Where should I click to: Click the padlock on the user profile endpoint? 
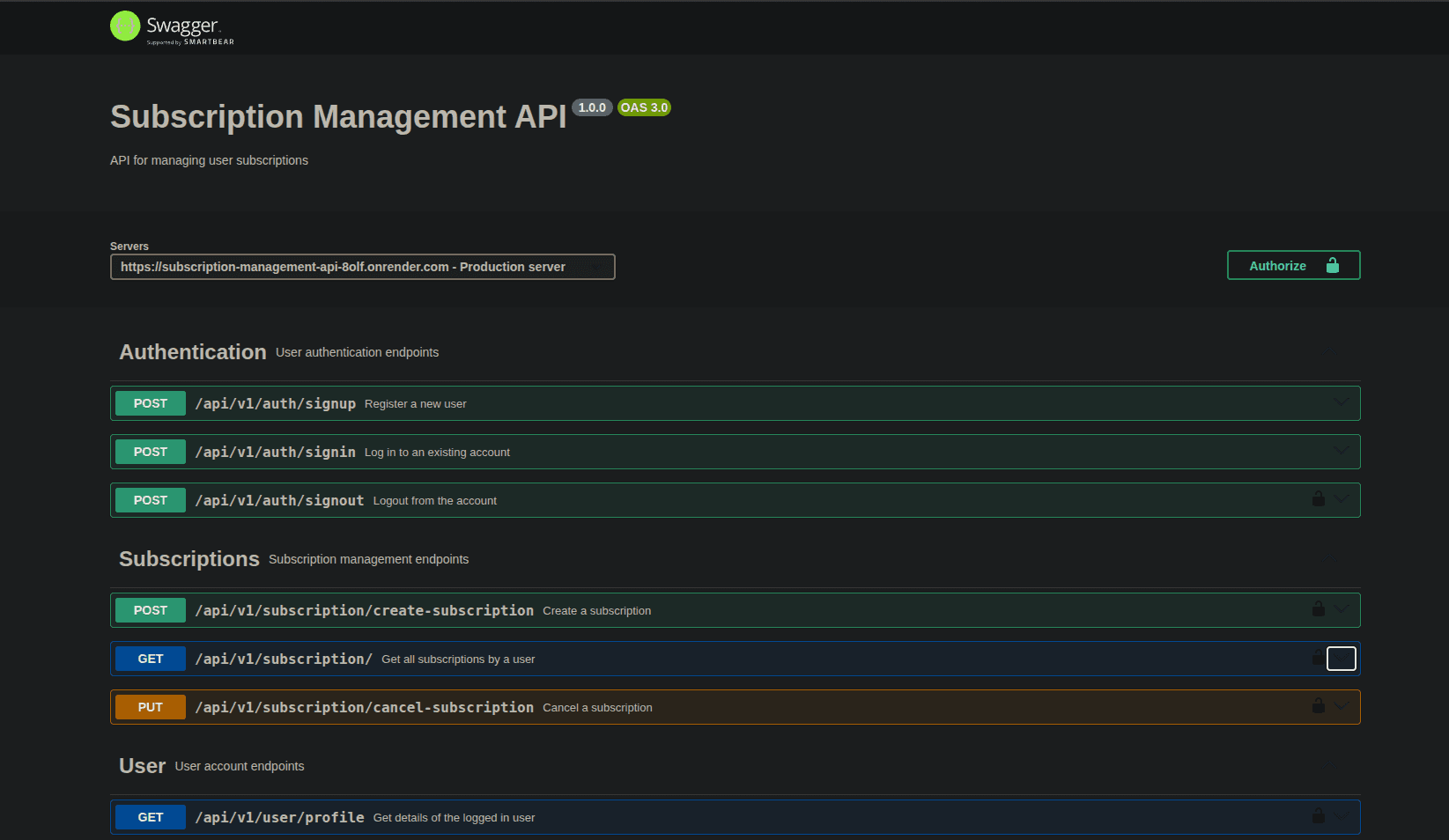(1318, 815)
